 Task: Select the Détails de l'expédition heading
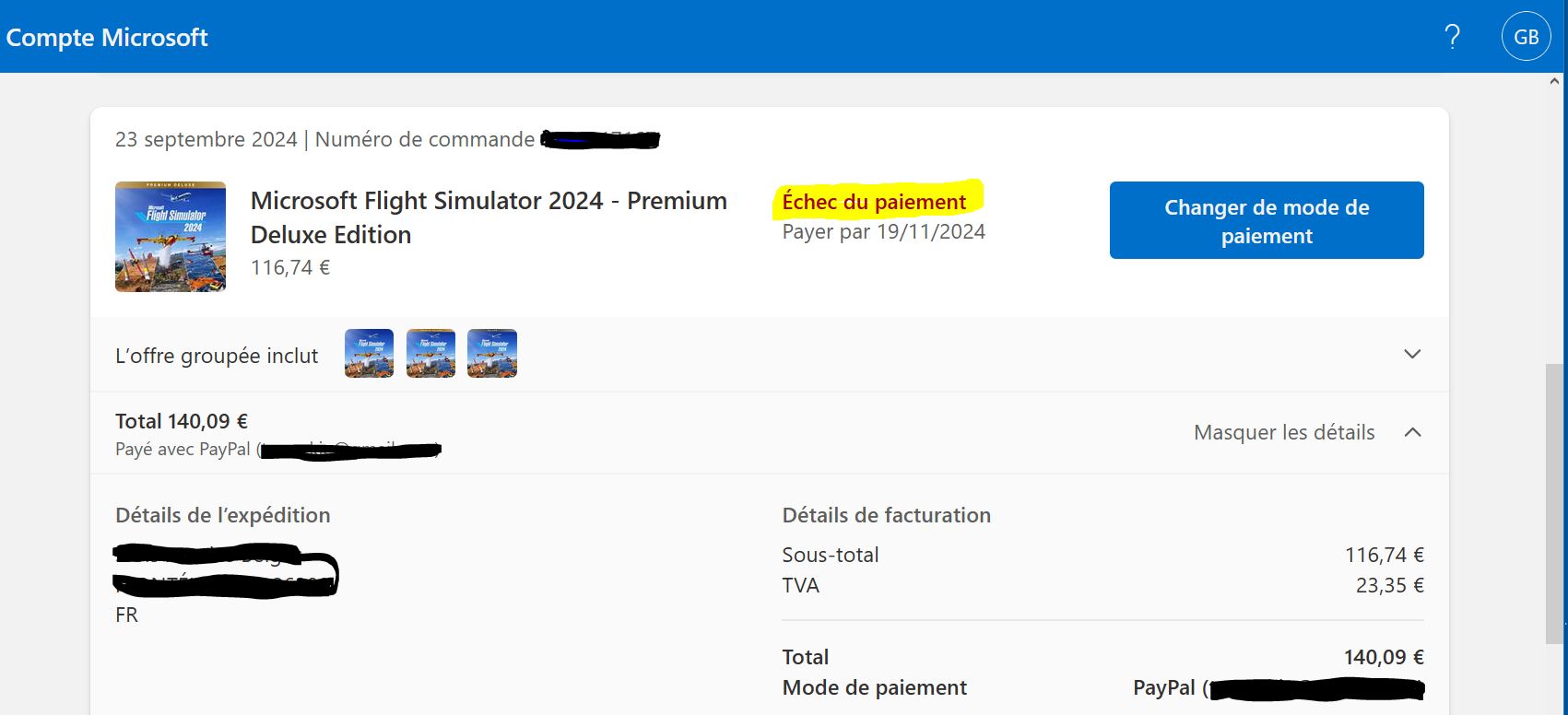pyautogui.click(x=222, y=515)
